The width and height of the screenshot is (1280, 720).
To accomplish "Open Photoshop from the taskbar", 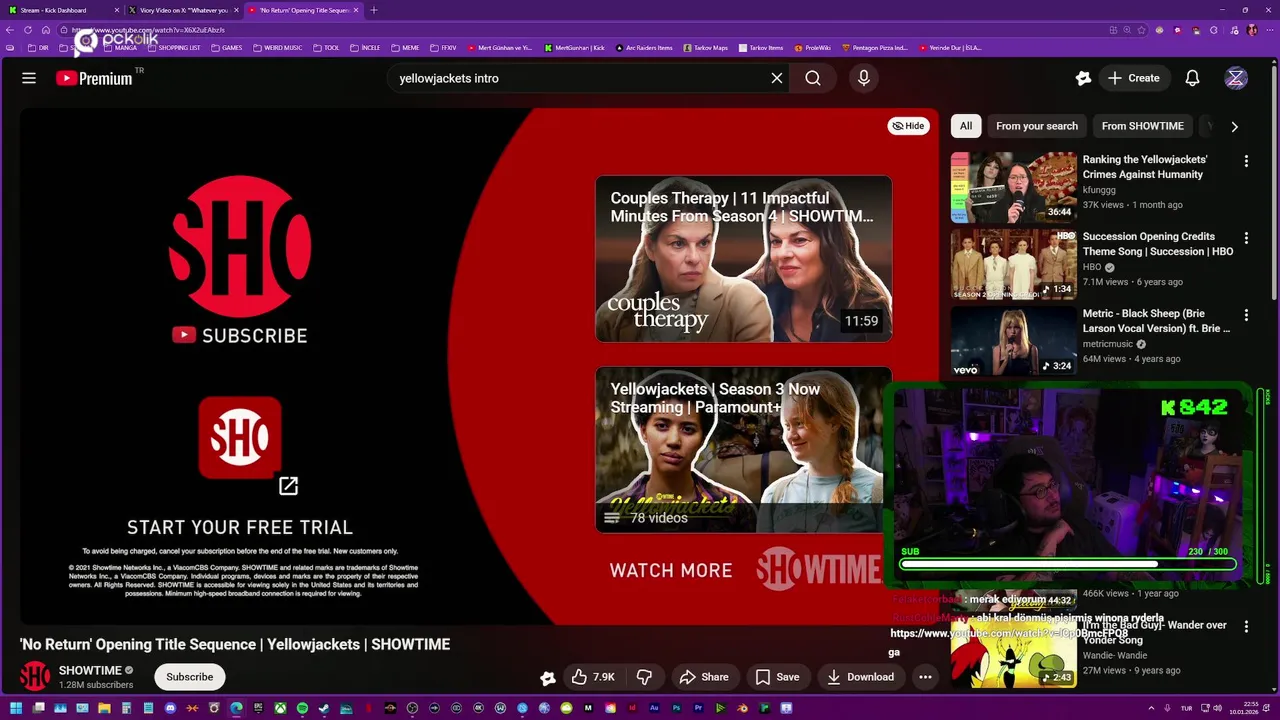I will coord(676,709).
